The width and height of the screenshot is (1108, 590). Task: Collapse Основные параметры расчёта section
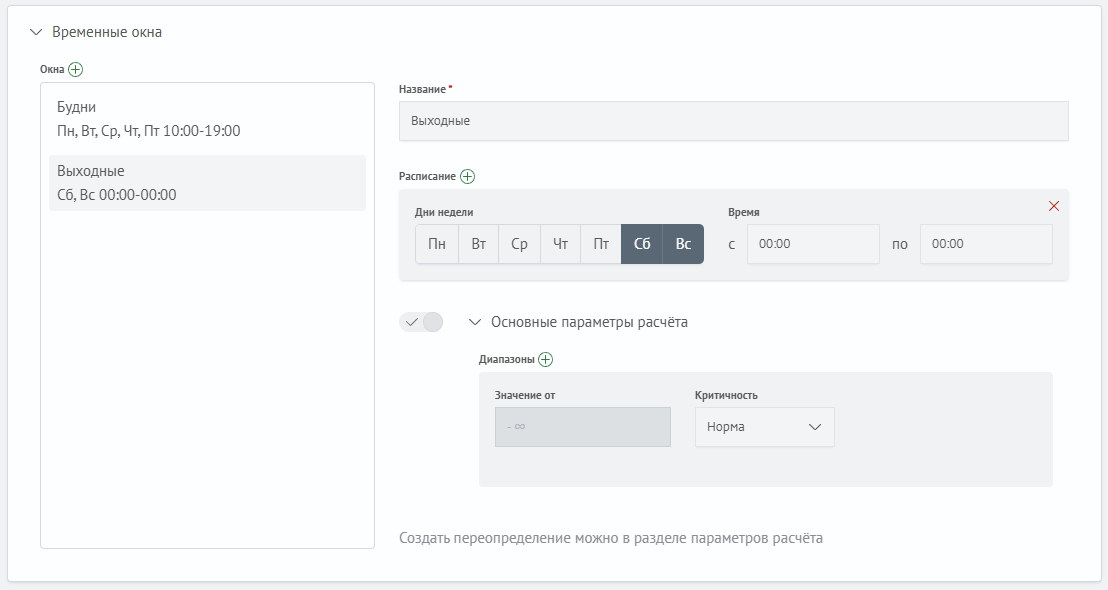click(x=475, y=322)
